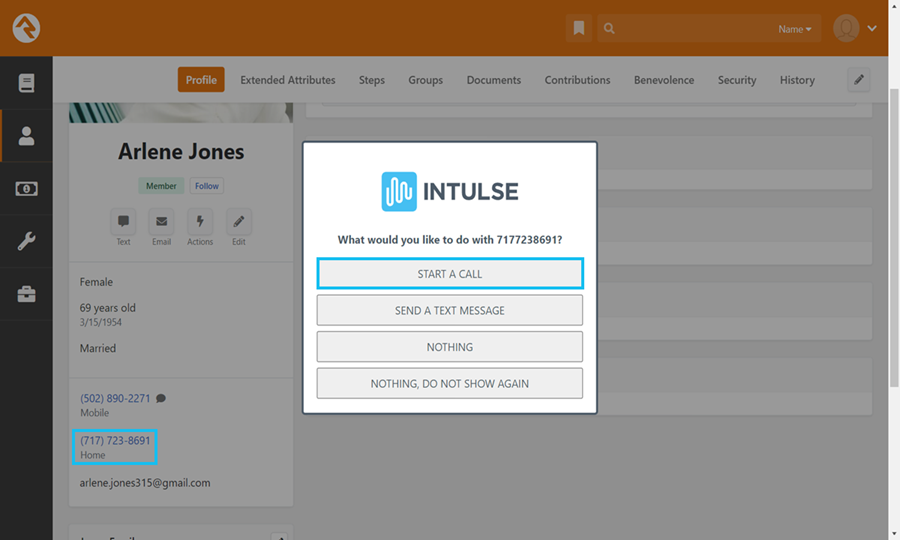
Task: Click the page vertical scrollbar
Action: 894,238
